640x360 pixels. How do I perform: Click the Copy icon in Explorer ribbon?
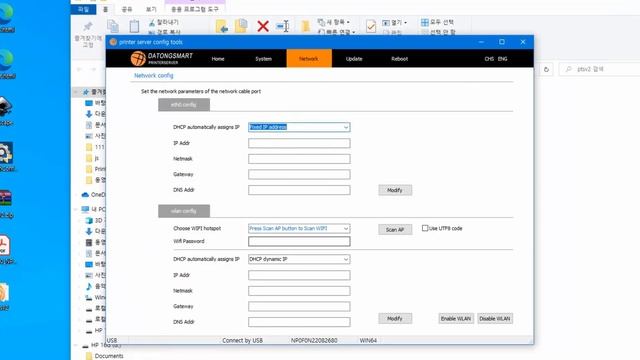(113, 27)
